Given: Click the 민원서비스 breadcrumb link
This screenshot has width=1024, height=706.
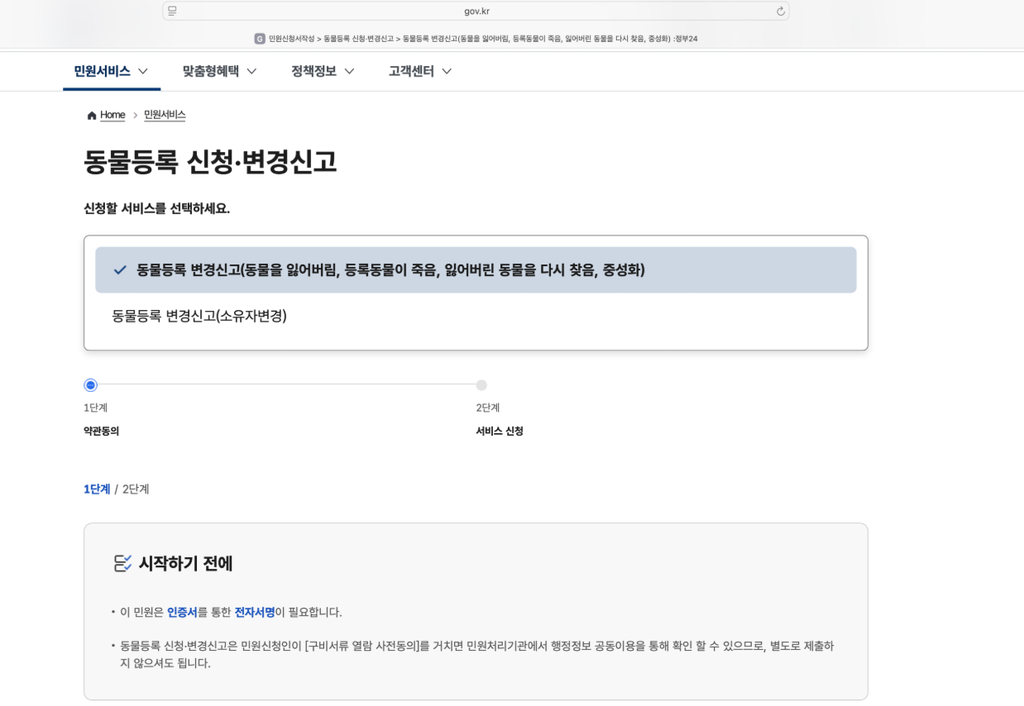Looking at the screenshot, I should coord(165,115).
